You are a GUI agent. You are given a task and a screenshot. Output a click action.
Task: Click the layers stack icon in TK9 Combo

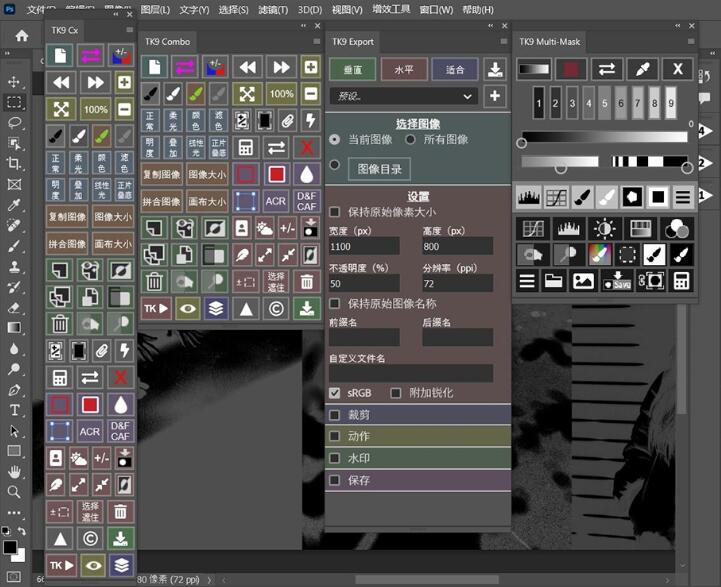(x=216, y=308)
